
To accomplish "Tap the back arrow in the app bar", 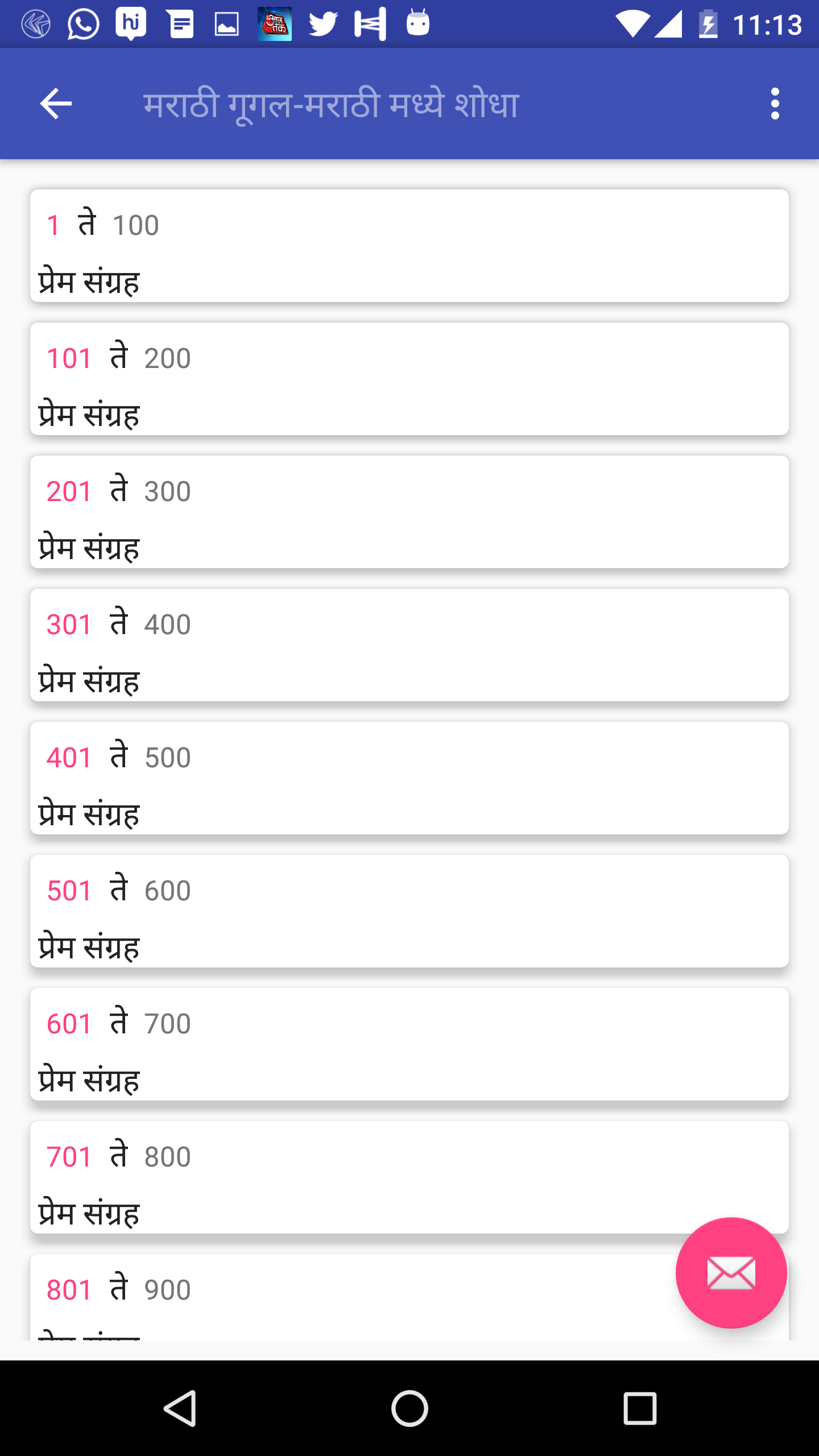I will click(56, 104).
